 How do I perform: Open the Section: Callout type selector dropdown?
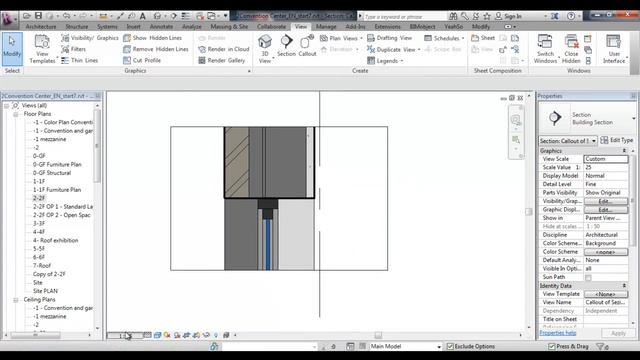click(x=568, y=141)
